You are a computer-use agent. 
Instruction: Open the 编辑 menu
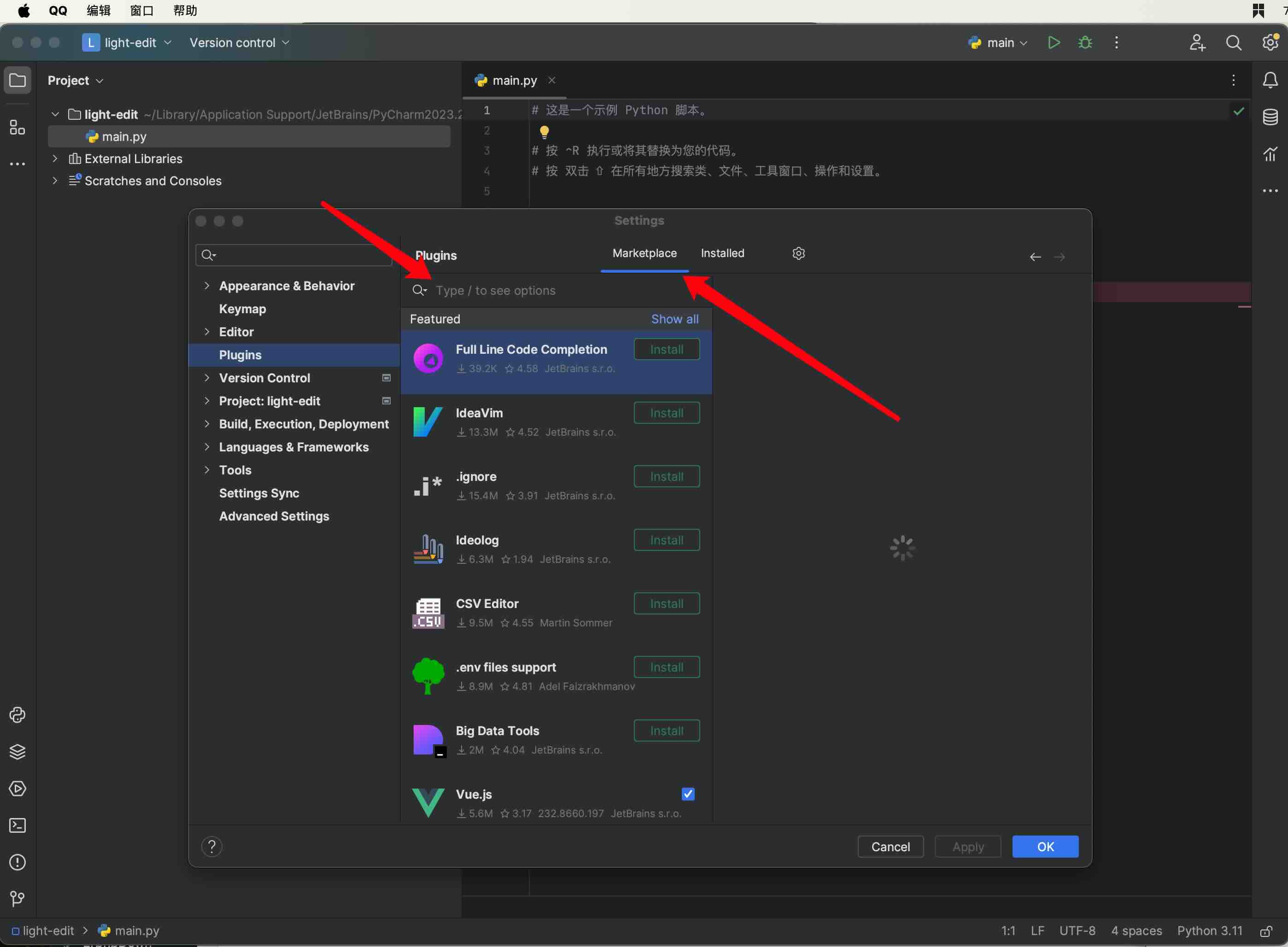pos(98,10)
